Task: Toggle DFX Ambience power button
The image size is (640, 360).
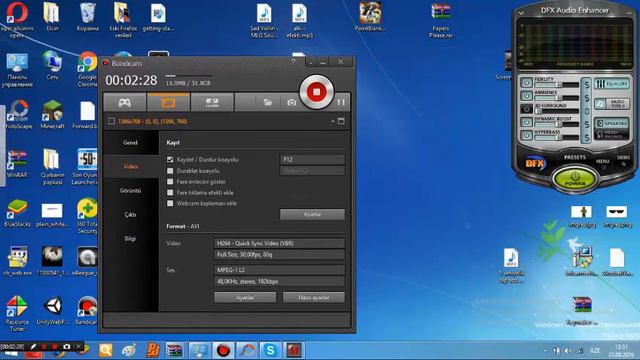Action: coord(527,96)
